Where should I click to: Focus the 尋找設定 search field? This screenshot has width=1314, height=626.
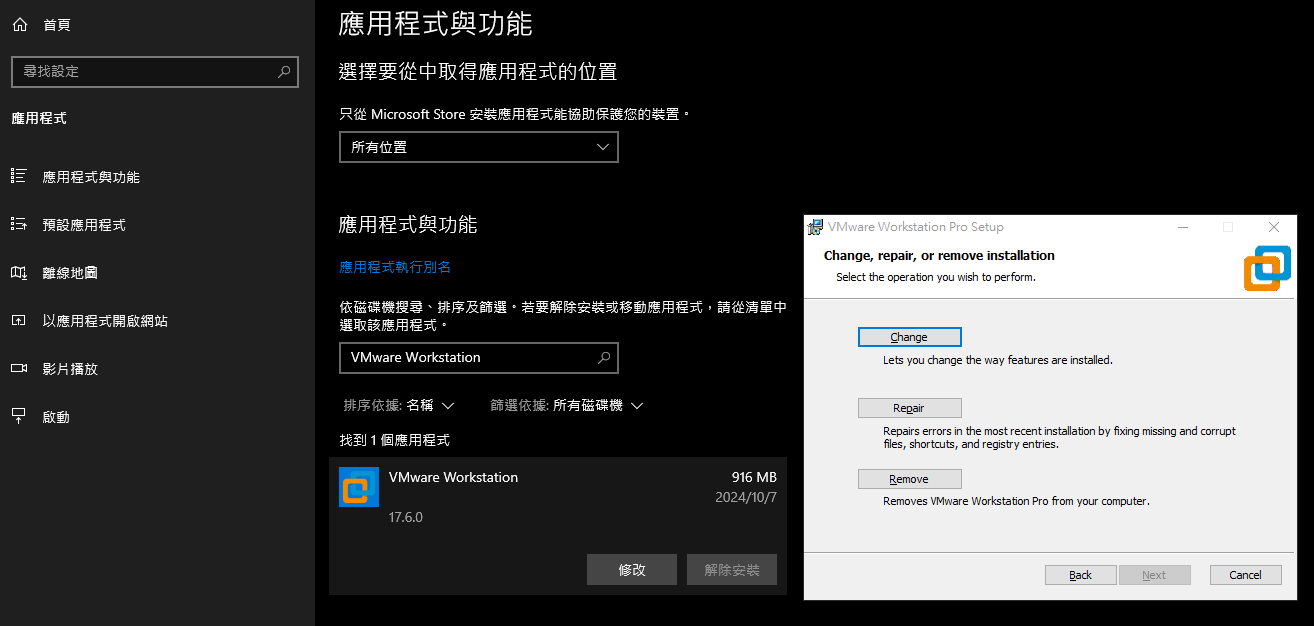pos(155,72)
